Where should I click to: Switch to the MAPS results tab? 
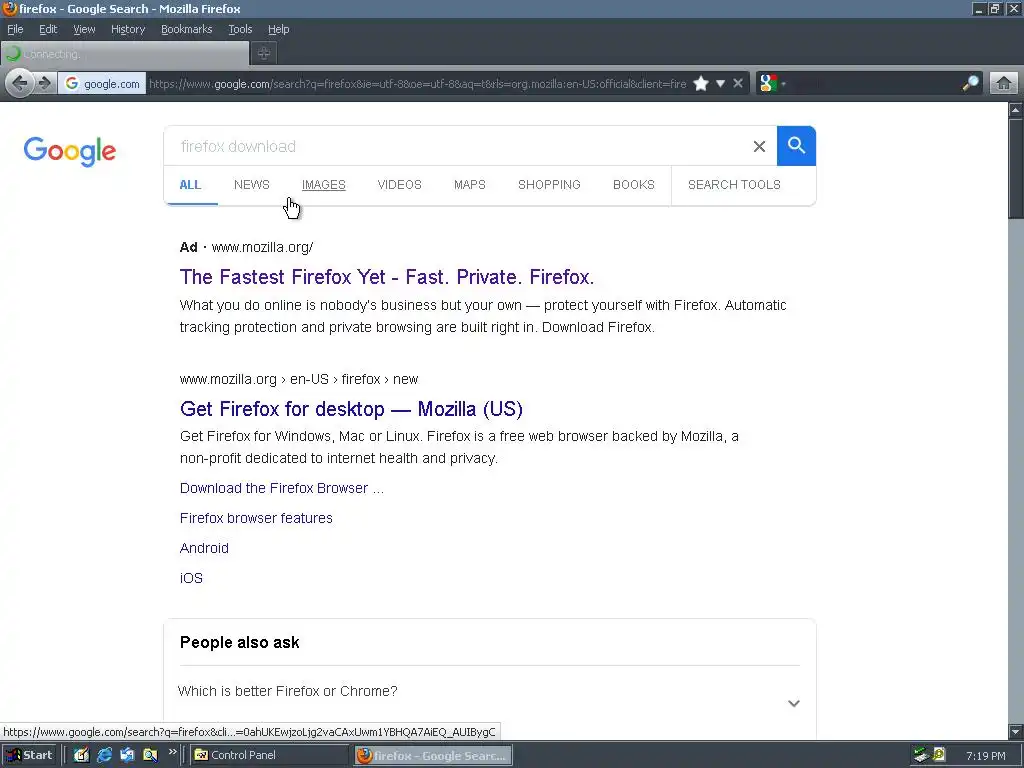(470, 185)
